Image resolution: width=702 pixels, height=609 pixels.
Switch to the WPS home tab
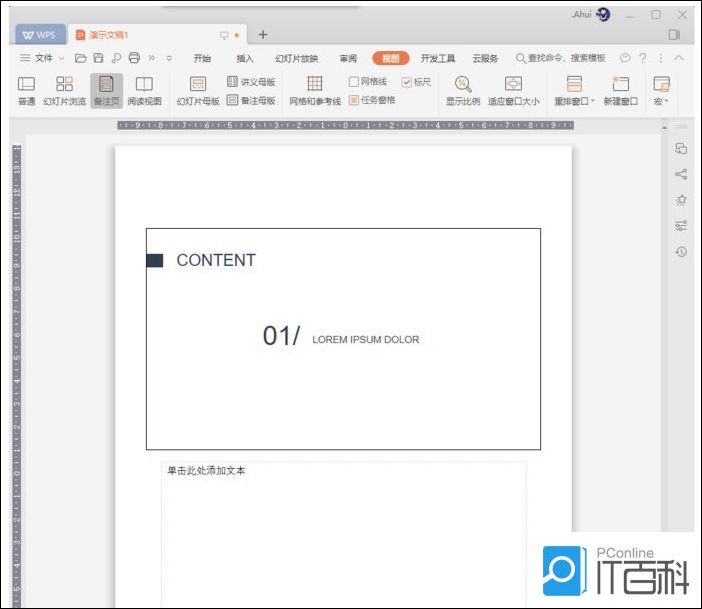(x=40, y=34)
